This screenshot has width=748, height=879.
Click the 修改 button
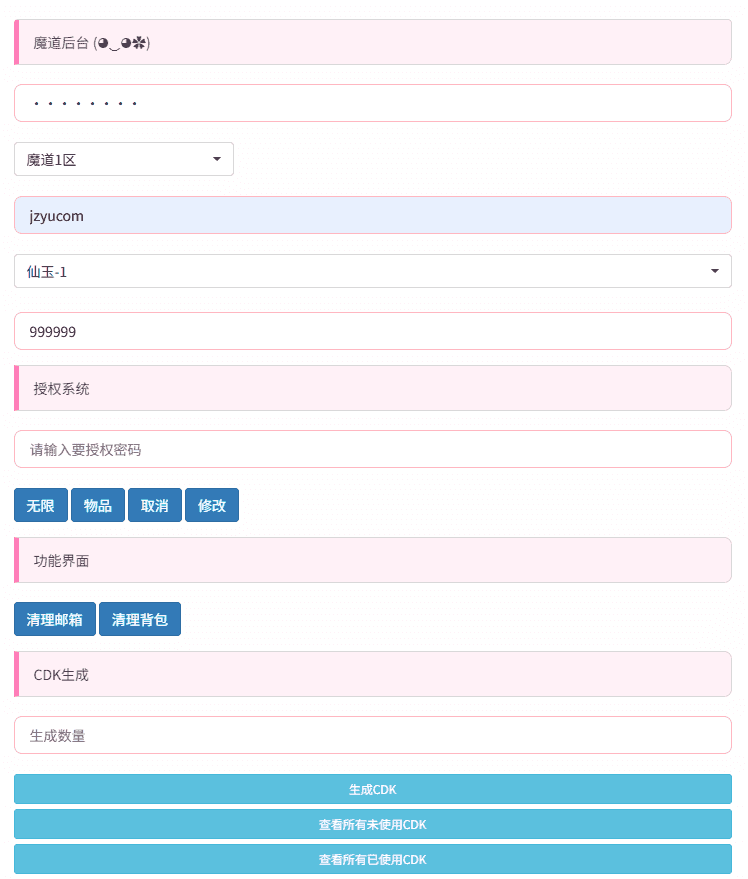[x=212, y=506]
